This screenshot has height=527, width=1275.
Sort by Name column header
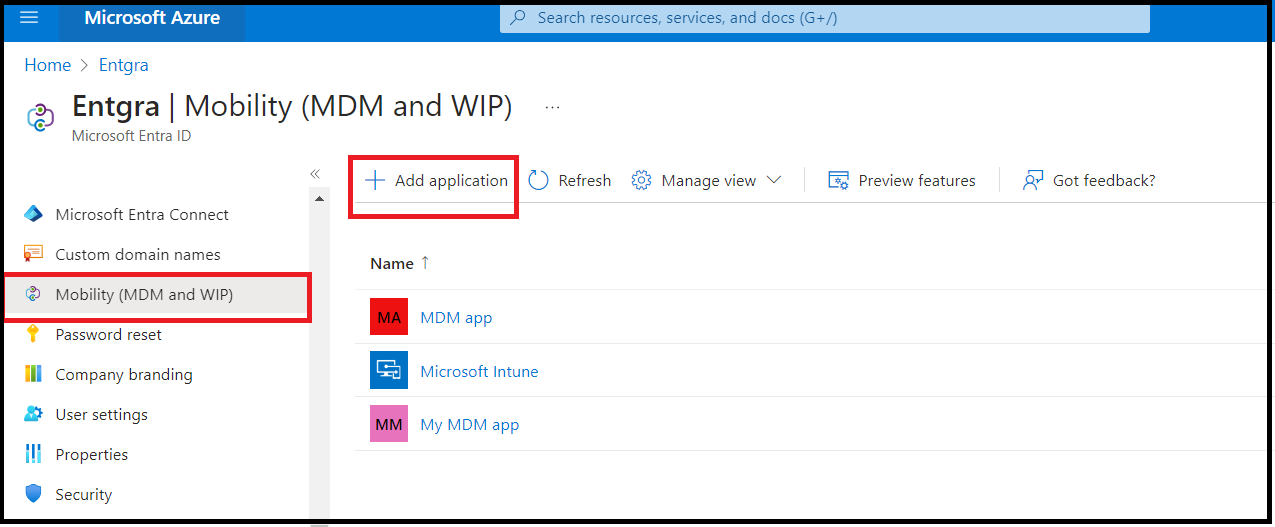[392, 264]
